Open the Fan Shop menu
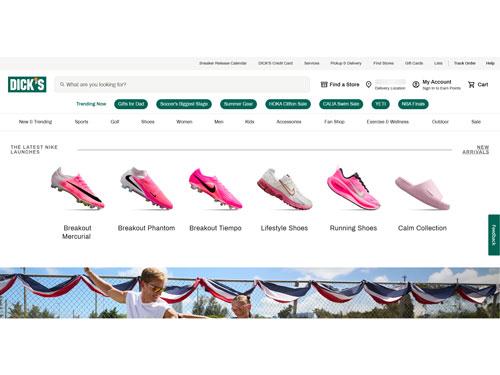500x375 pixels. pos(334,122)
